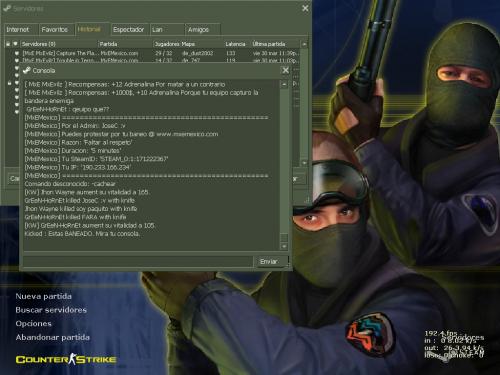Click the console command input field
Screen dimensions: 500x375
[x=138, y=262]
